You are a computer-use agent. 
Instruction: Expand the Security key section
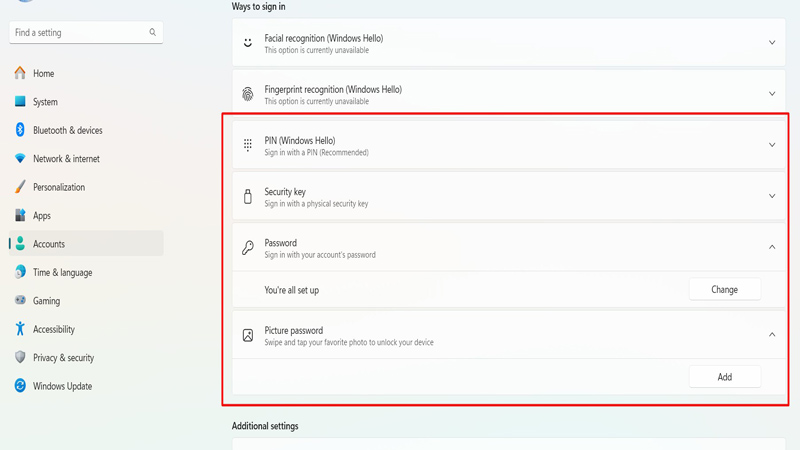coord(772,196)
